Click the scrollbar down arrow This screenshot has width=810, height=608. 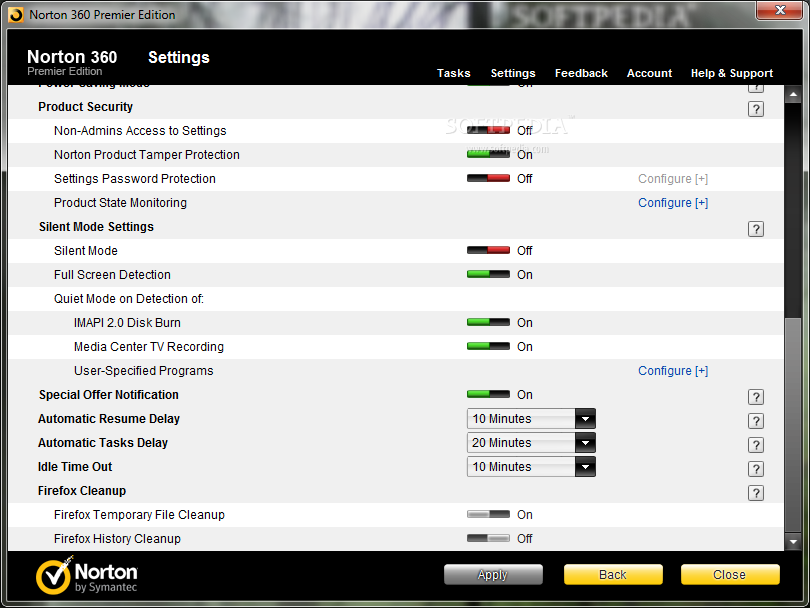click(x=793, y=542)
